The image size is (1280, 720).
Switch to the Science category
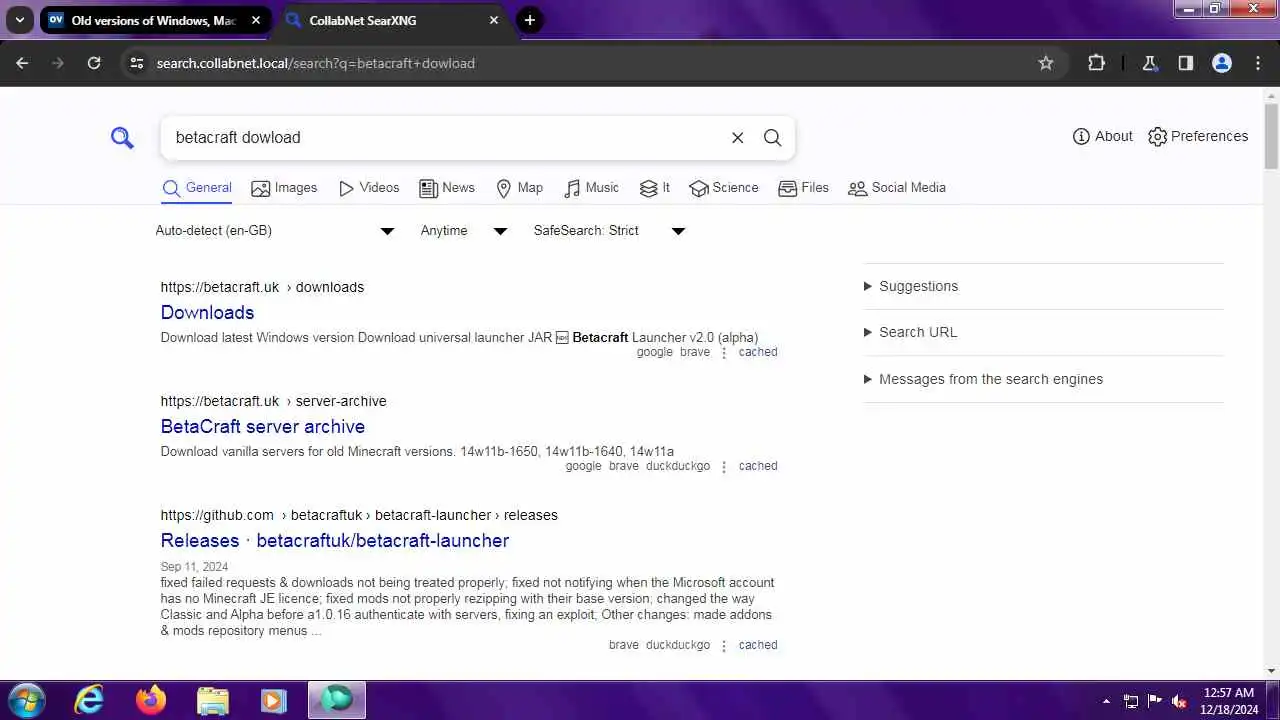724,188
